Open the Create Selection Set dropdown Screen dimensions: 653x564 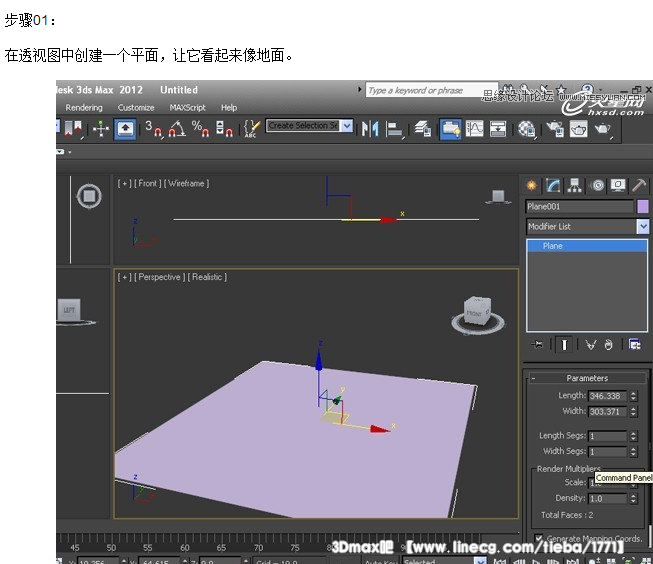347,125
